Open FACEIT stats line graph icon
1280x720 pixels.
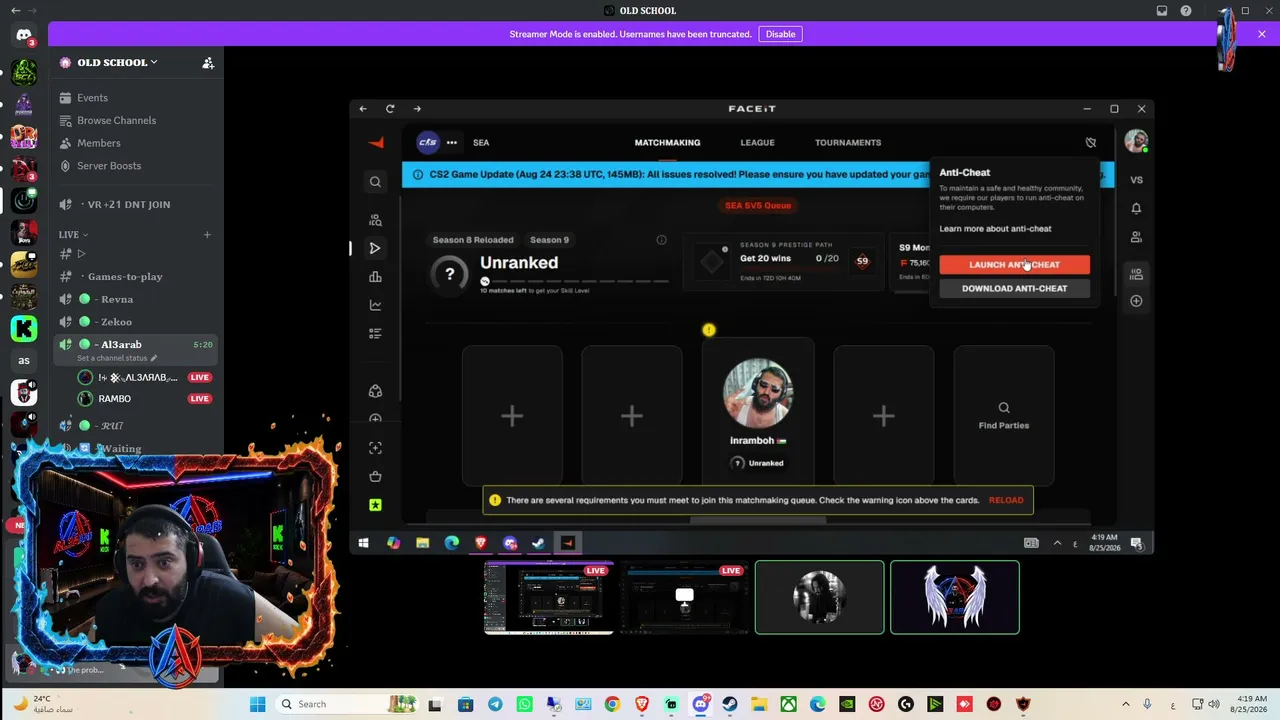(x=375, y=305)
